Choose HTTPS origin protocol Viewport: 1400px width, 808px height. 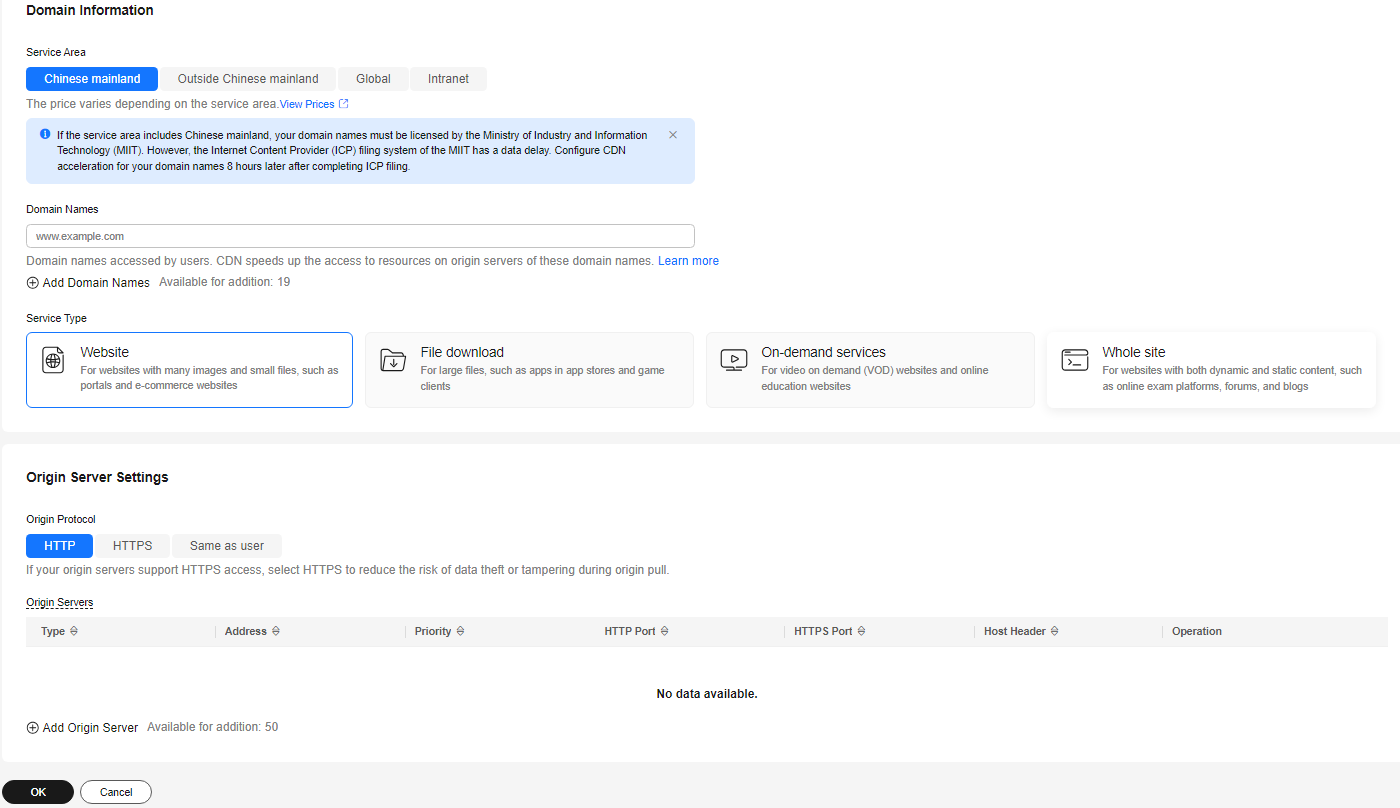pyautogui.click(x=133, y=546)
